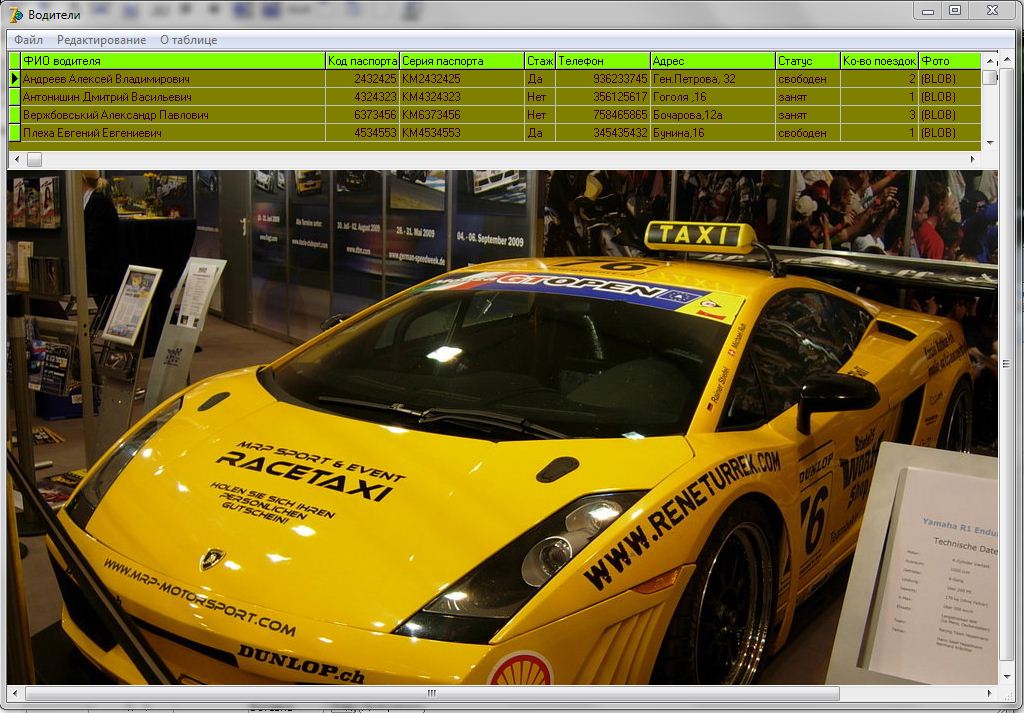Maximize the Водители window
This screenshot has width=1024, height=713.
[x=955, y=10]
